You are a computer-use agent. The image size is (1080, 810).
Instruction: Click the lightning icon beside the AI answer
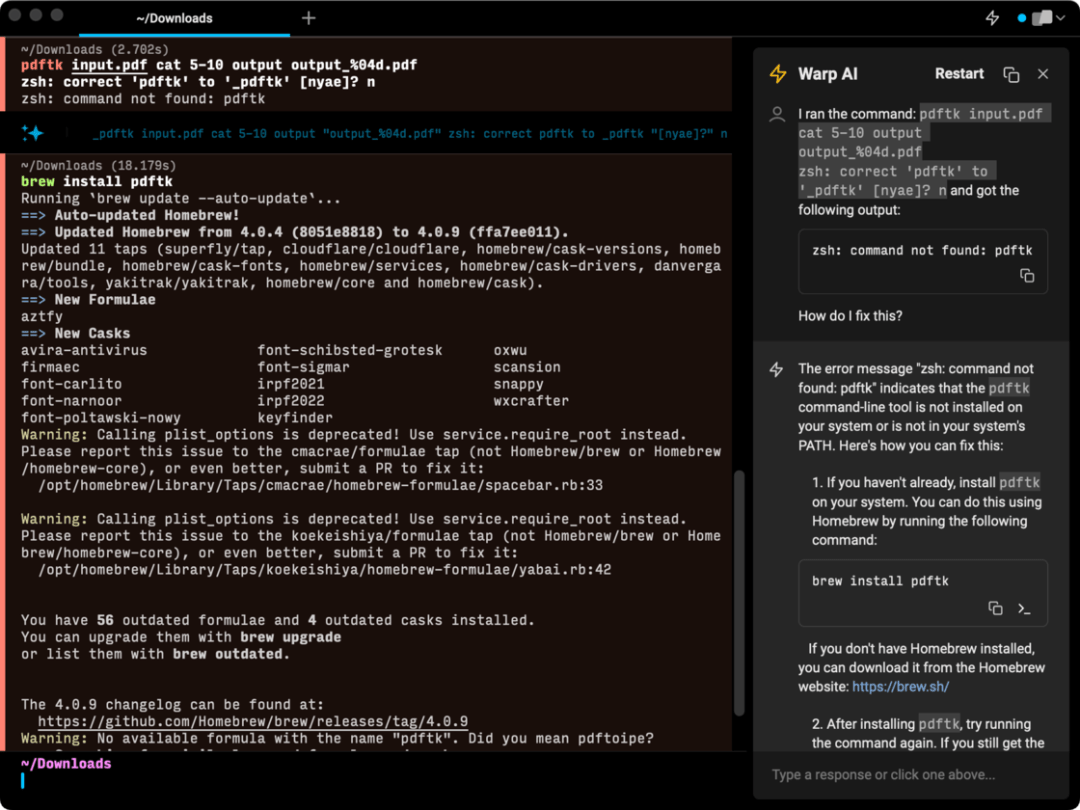pos(776,370)
